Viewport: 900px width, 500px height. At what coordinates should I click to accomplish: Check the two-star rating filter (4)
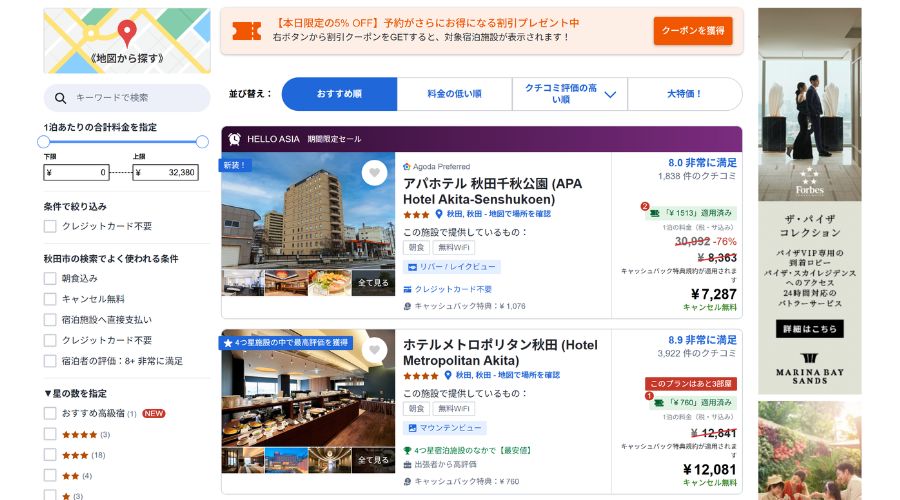pyautogui.click(x=50, y=476)
